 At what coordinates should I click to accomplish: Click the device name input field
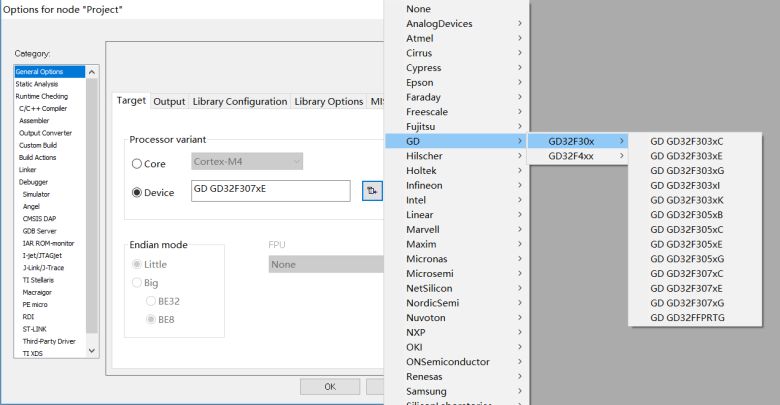click(x=271, y=191)
